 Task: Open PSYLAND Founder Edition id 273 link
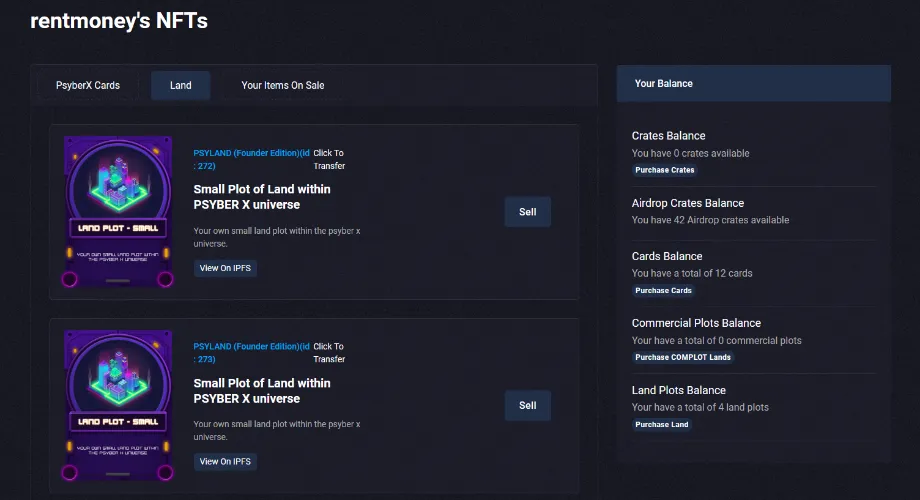(252, 353)
